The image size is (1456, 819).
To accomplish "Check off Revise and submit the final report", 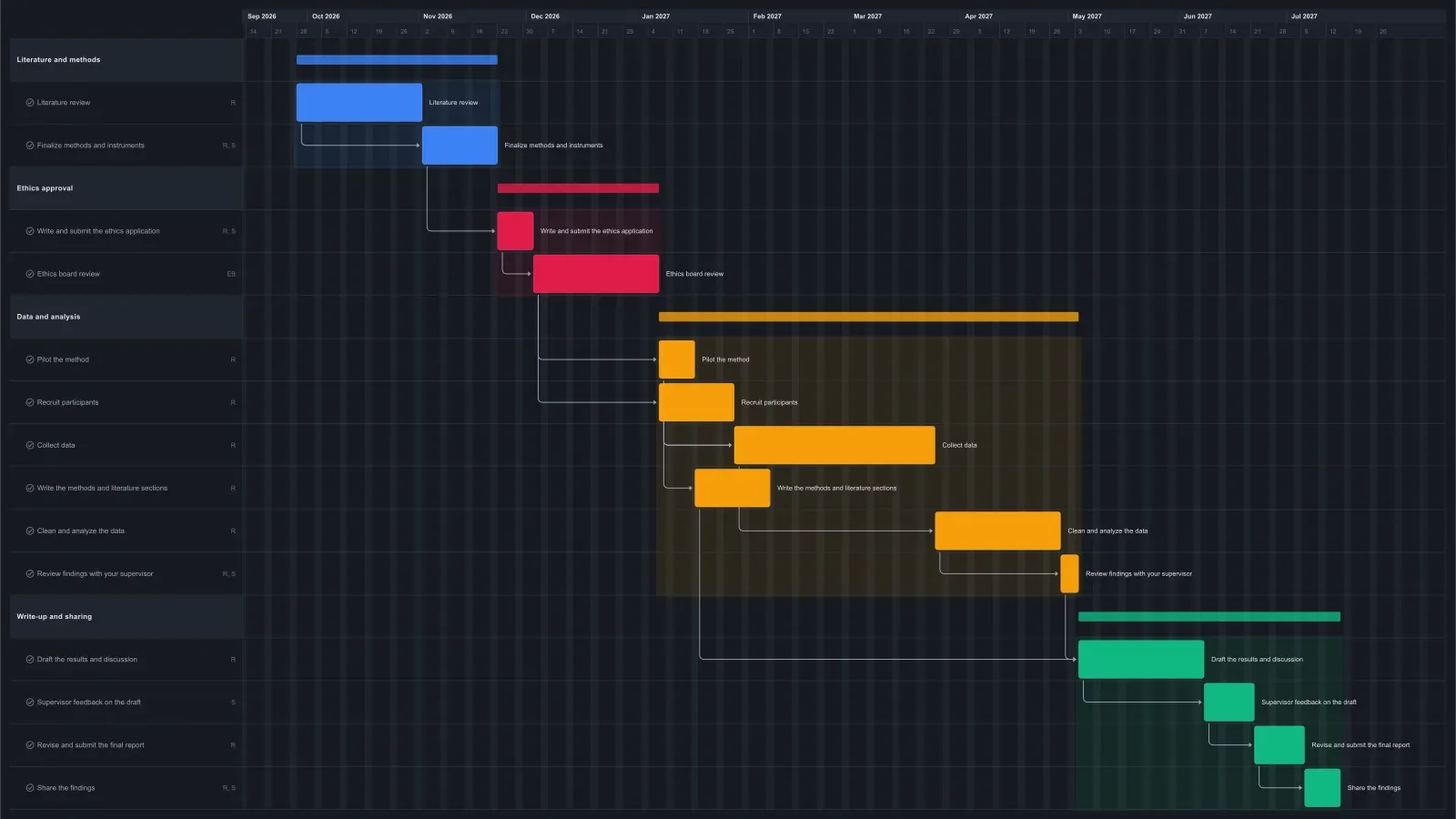I will point(30,745).
